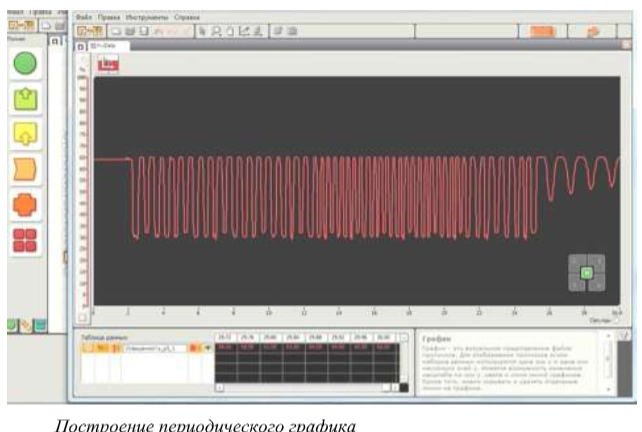
Task: Click the red data set icon above graph
Action: 107,63
